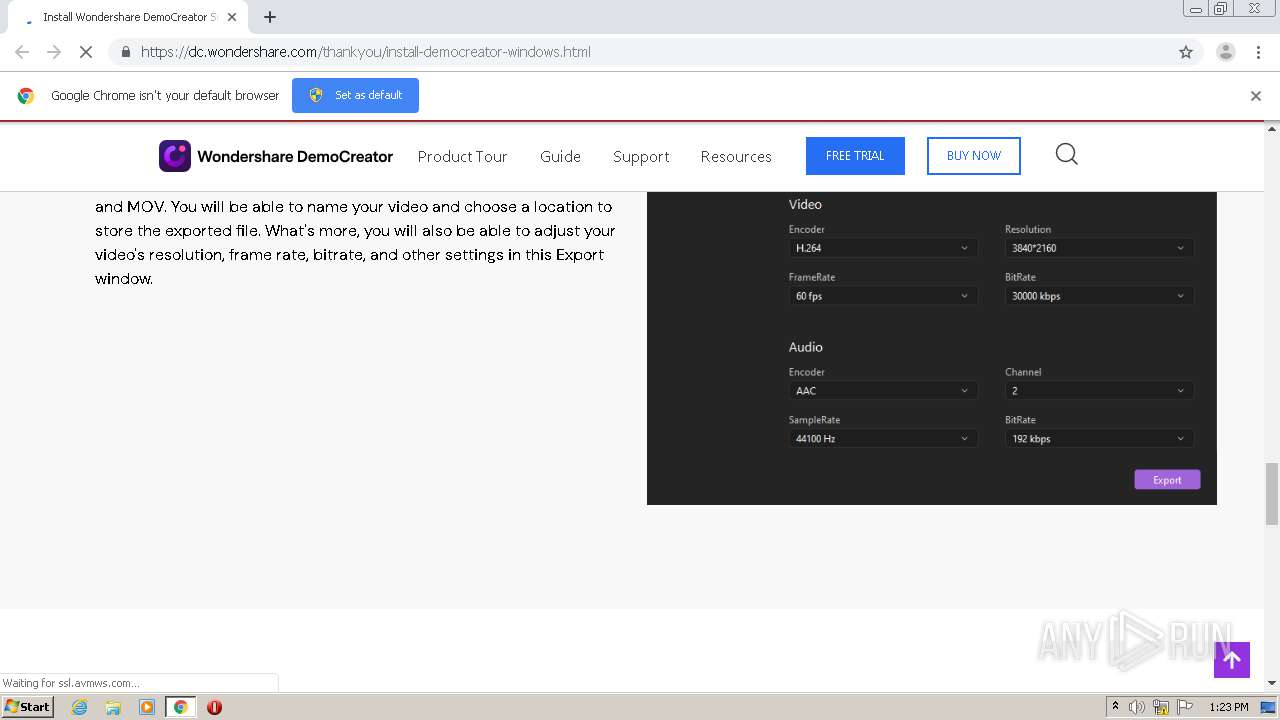Click the purple Export button
Image resolution: width=1280 pixels, height=720 pixels.
(1167, 480)
